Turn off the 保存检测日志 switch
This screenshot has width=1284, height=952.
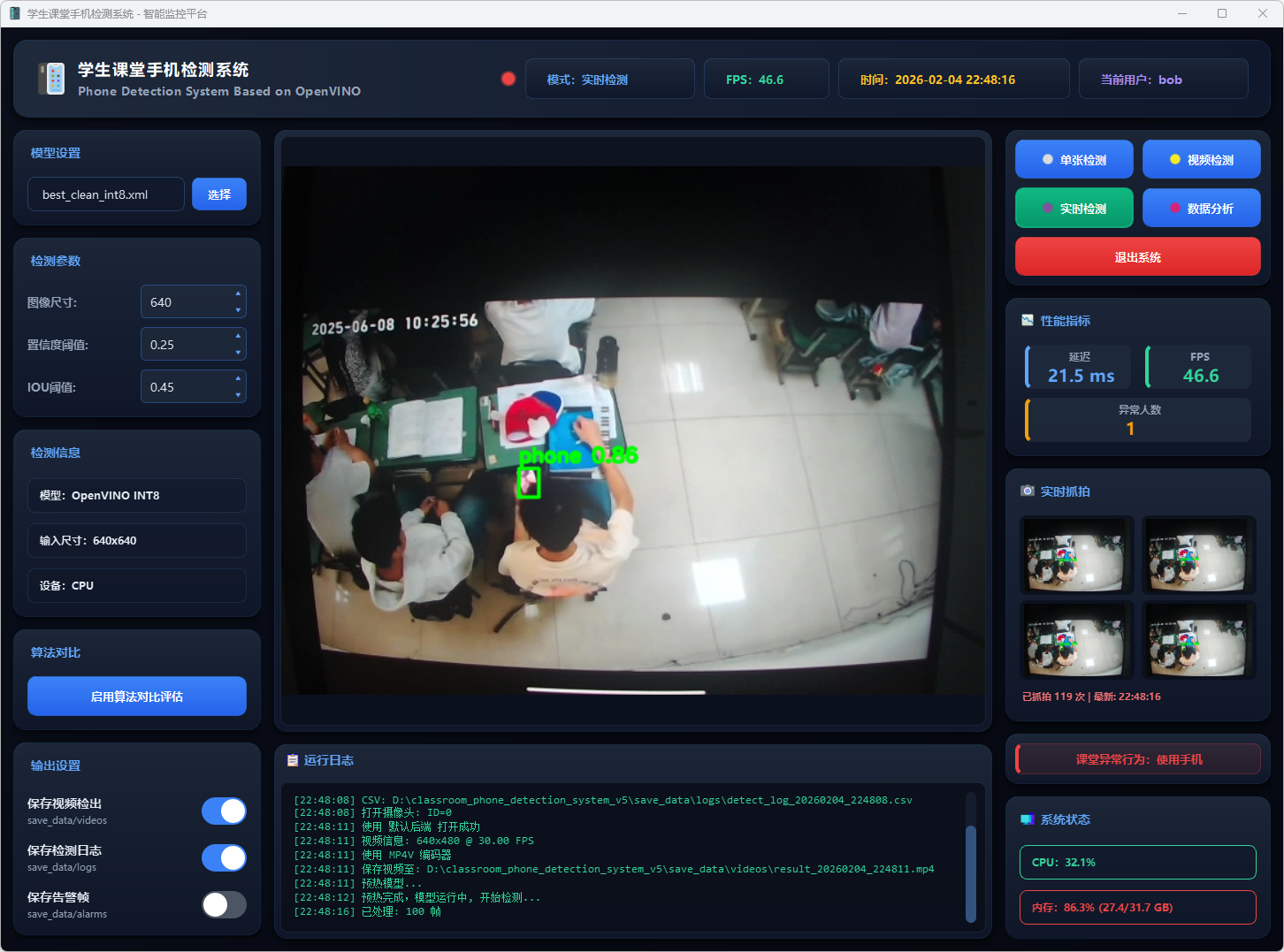click(x=224, y=857)
